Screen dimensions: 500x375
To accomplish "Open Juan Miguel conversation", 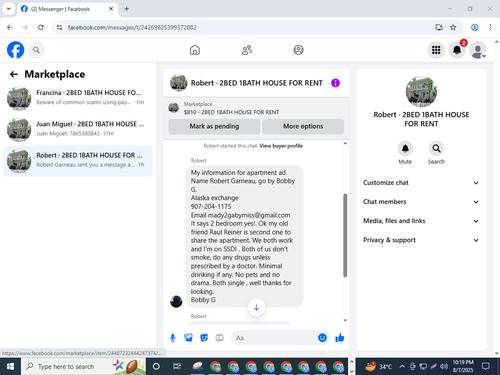I will pyautogui.click(x=78, y=129).
